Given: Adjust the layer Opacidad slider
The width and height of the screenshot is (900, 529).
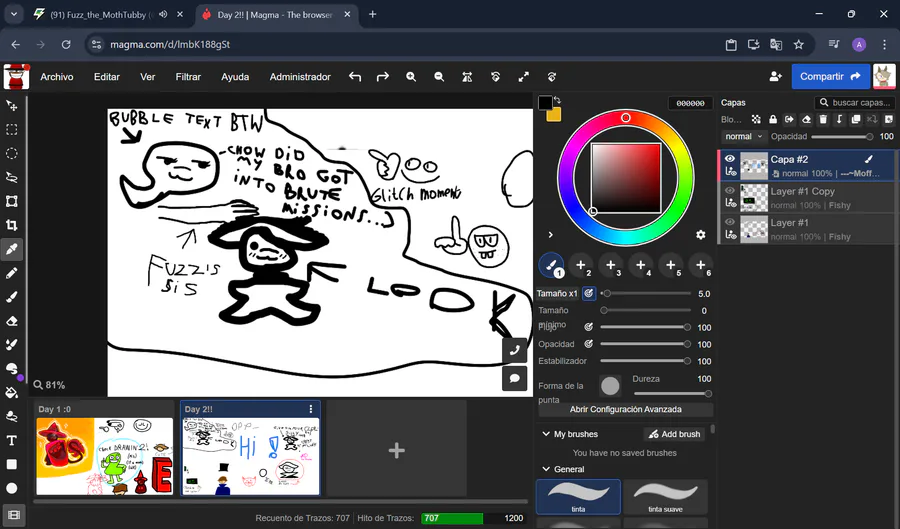Looking at the screenshot, I should point(842,137).
